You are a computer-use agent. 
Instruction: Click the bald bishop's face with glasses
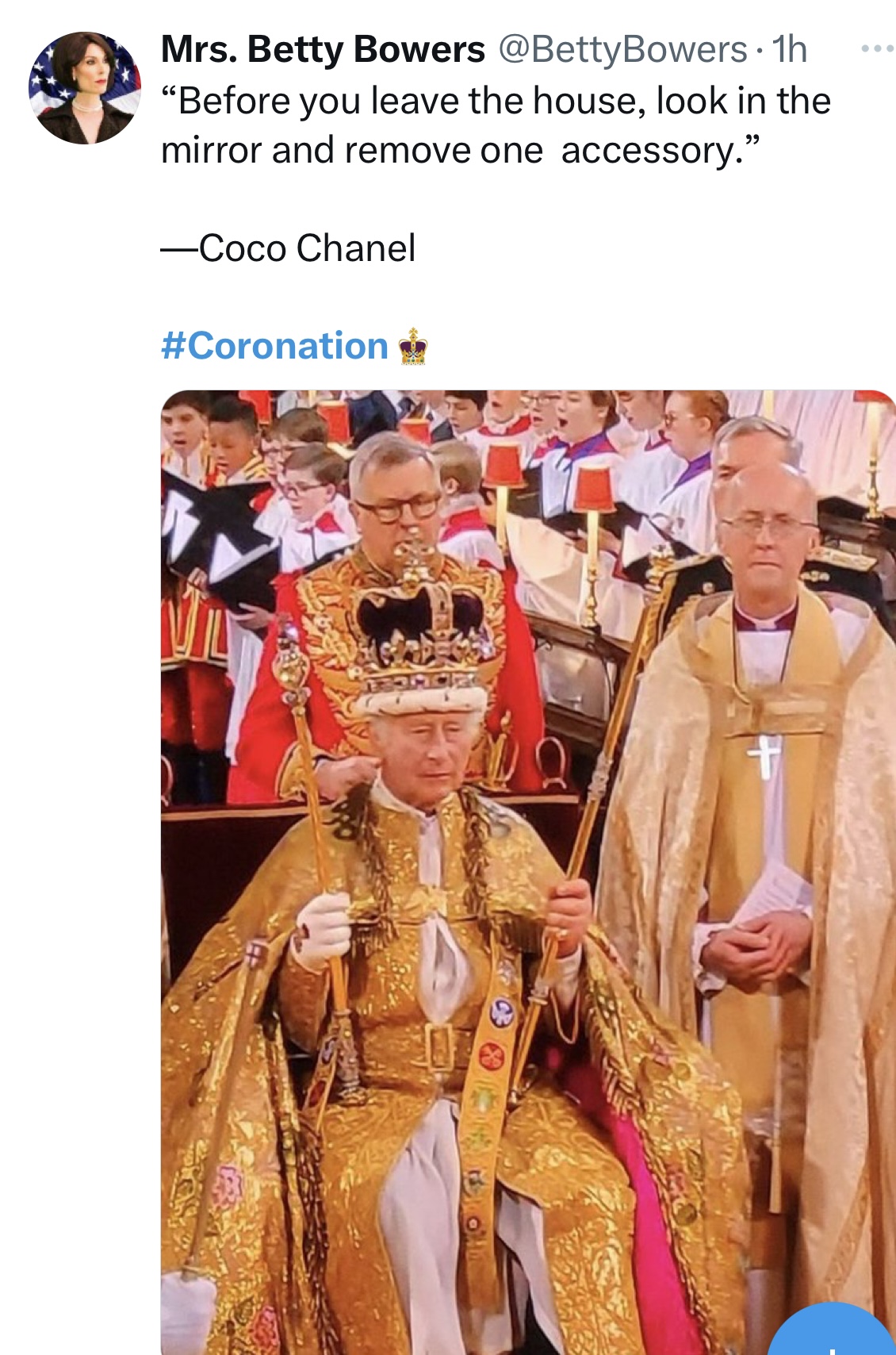(766, 528)
